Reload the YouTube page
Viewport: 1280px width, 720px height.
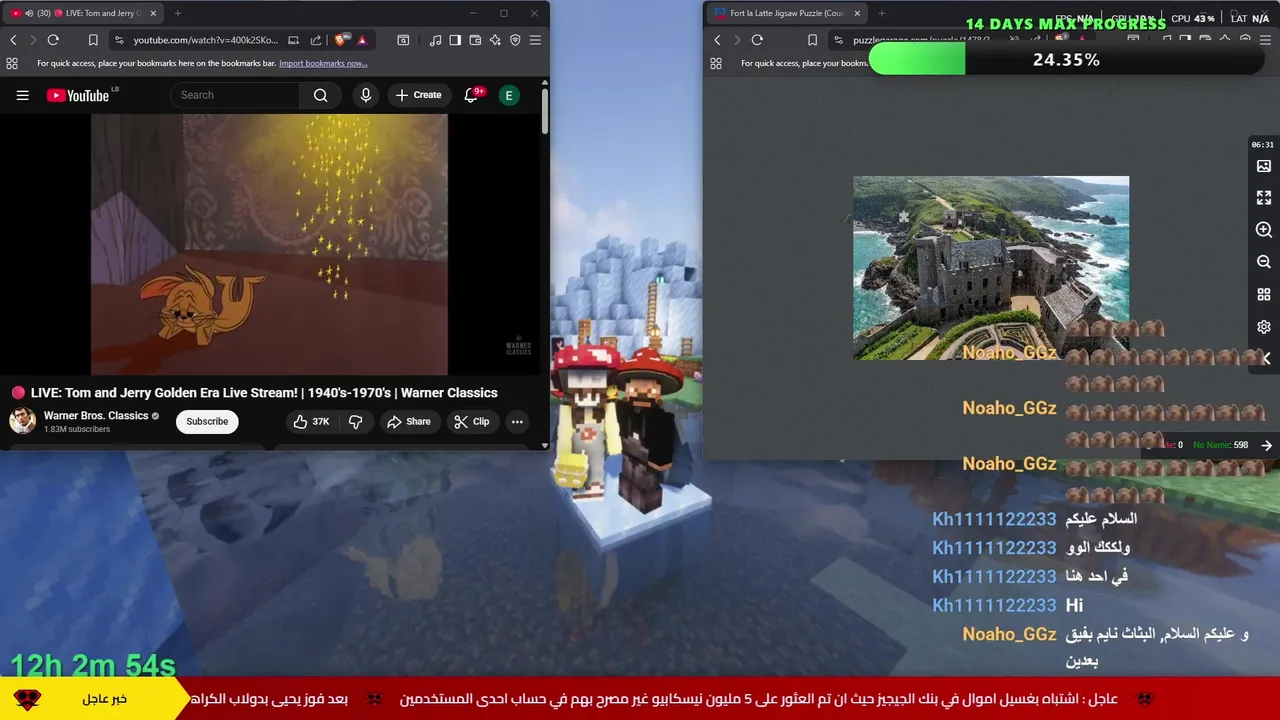click(x=53, y=40)
